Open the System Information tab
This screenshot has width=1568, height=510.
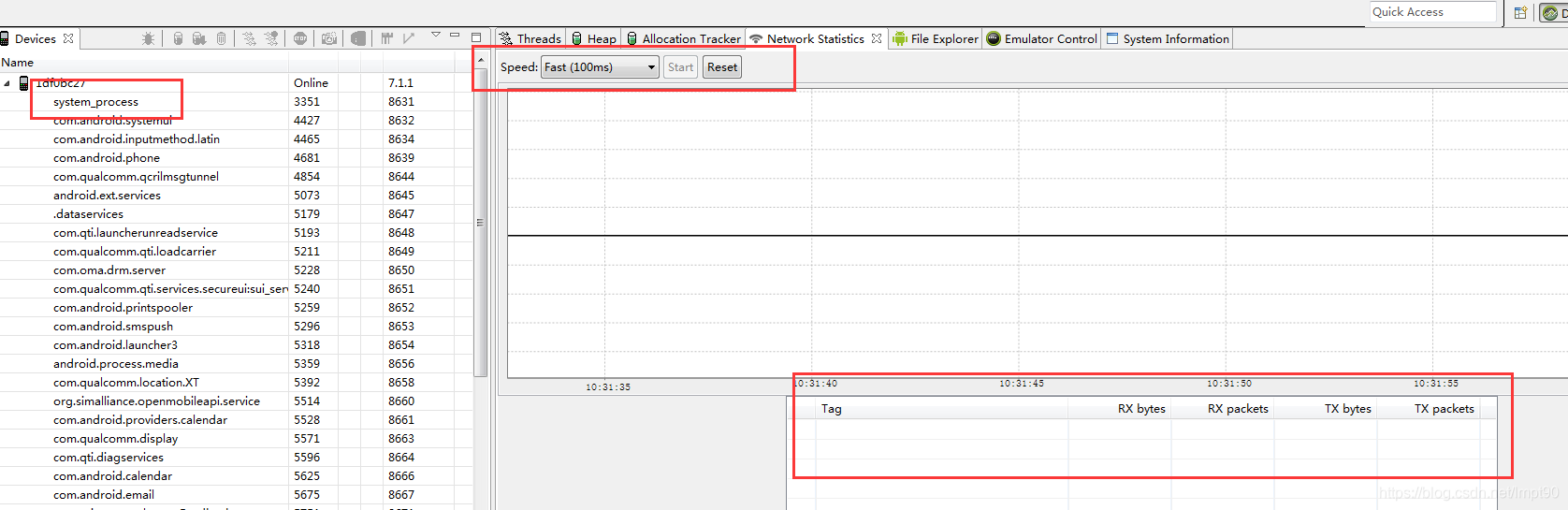tap(1168, 38)
